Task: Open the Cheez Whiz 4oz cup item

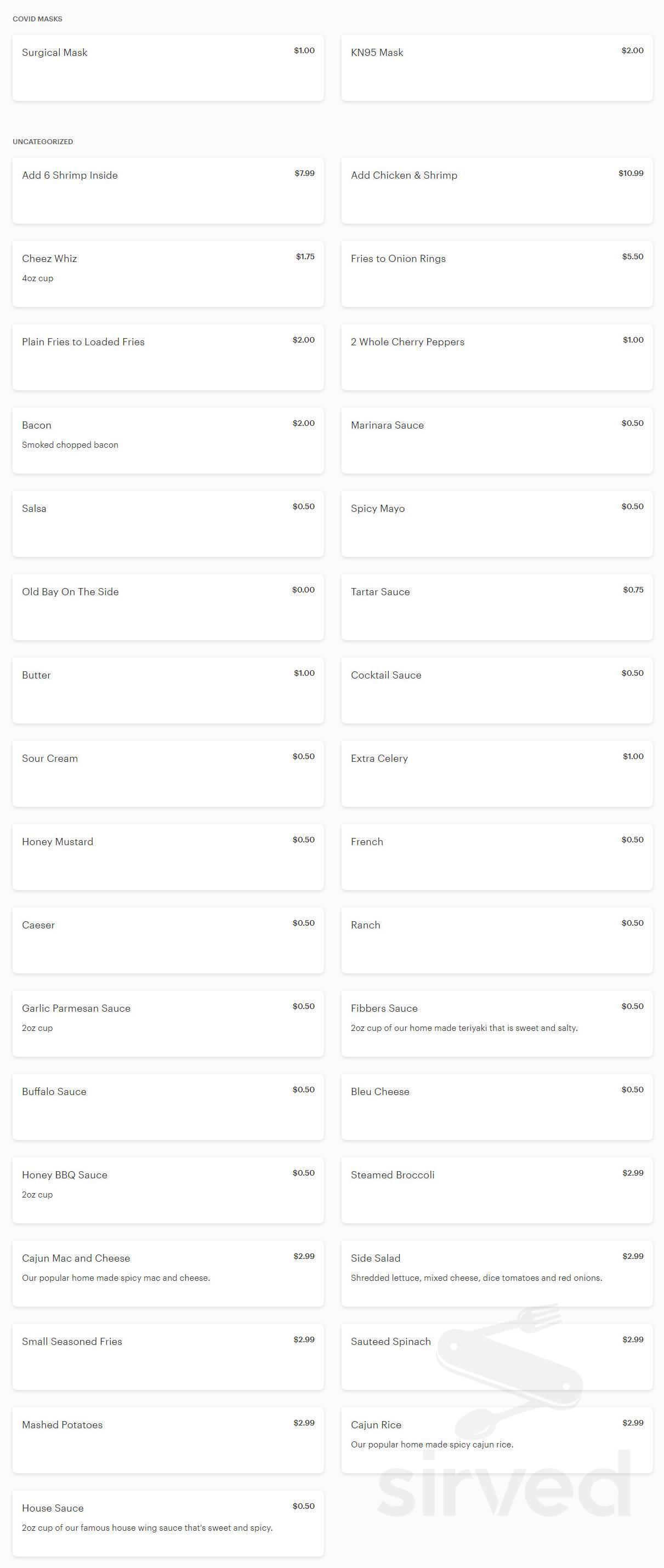Action: pyautogui.click(x=168, y=274)
